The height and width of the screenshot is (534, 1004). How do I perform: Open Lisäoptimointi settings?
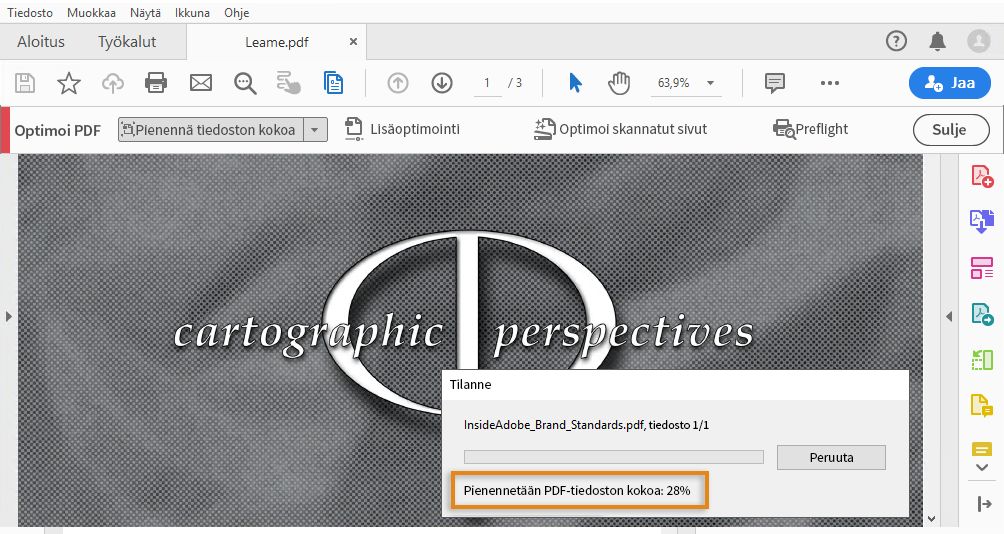(x=402, y=129)
